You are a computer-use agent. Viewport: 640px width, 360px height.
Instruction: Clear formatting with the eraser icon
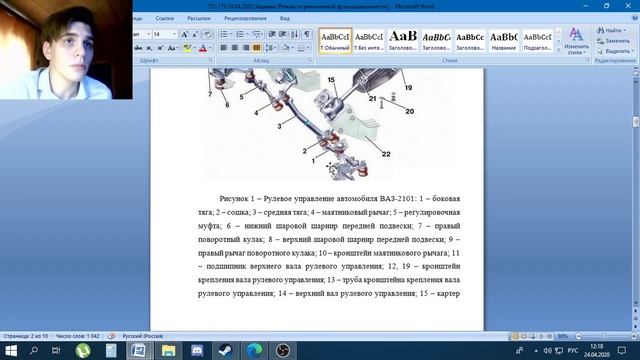[x=207, y=34]
